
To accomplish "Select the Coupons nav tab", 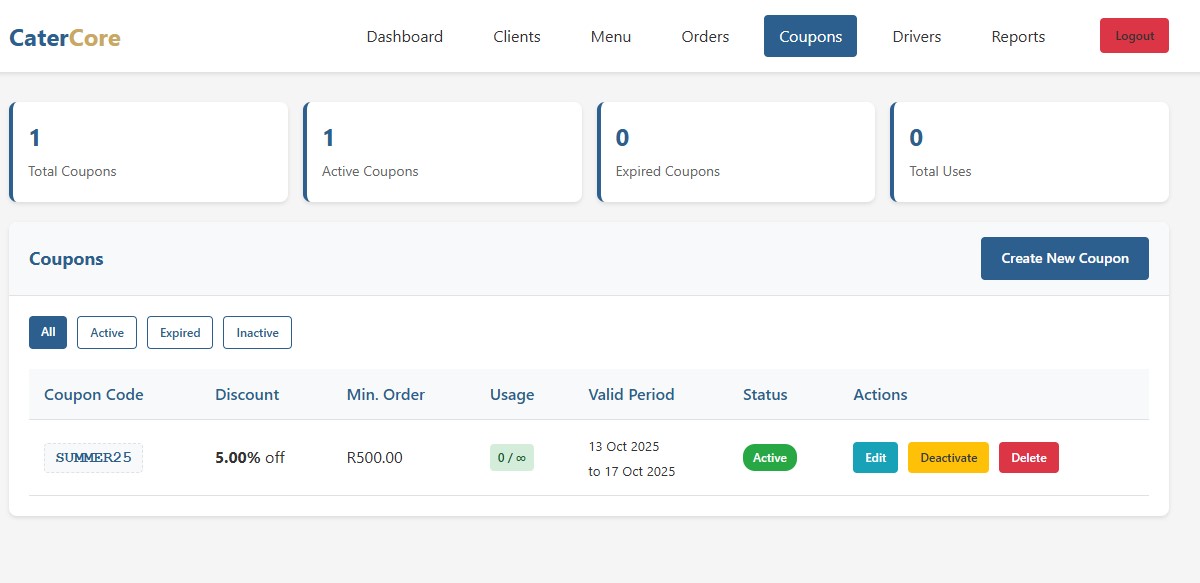I will point(810,36).
